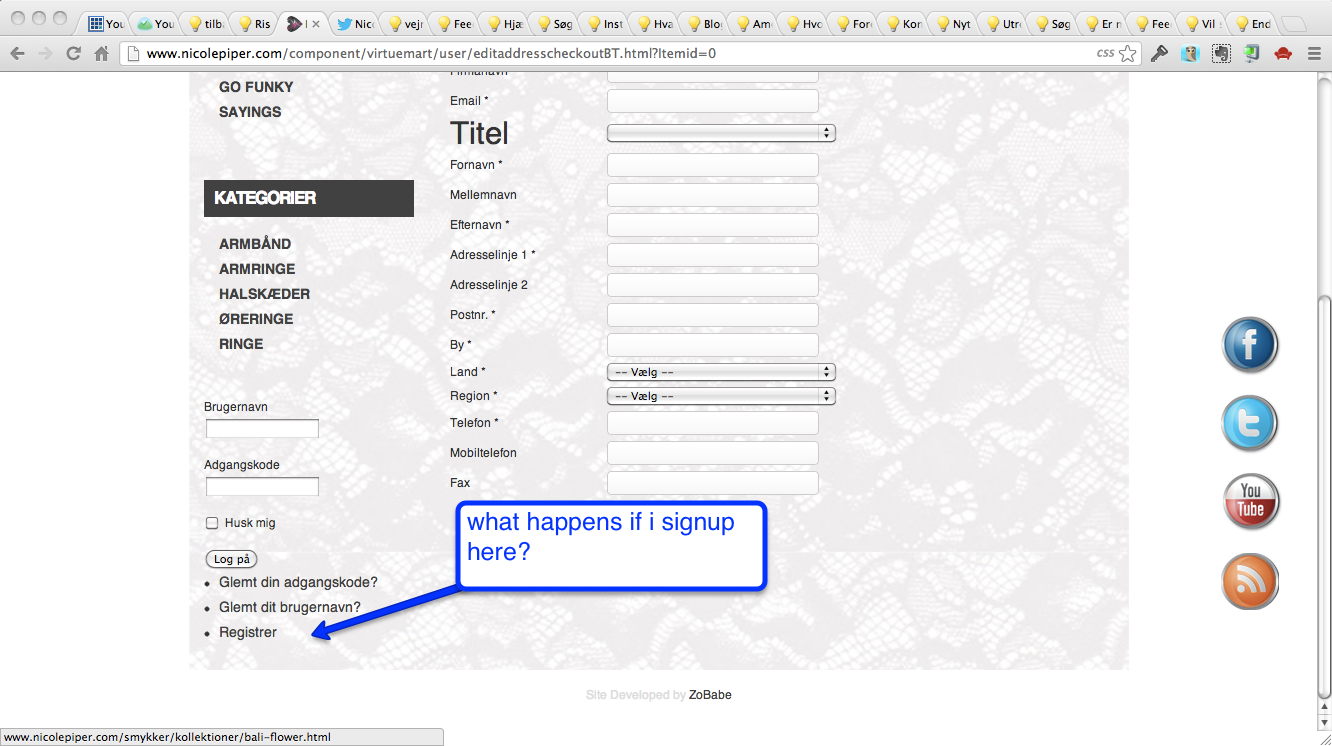Reload the page with the refresh icon

[x=73, y=54]
